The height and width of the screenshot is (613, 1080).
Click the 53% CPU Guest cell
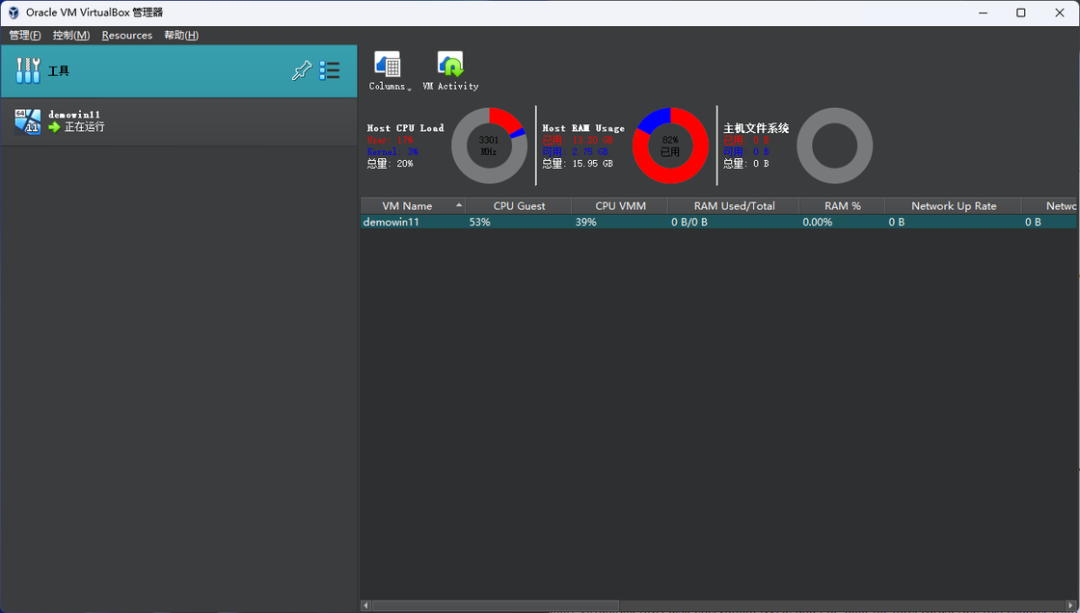tap(480, 222)
